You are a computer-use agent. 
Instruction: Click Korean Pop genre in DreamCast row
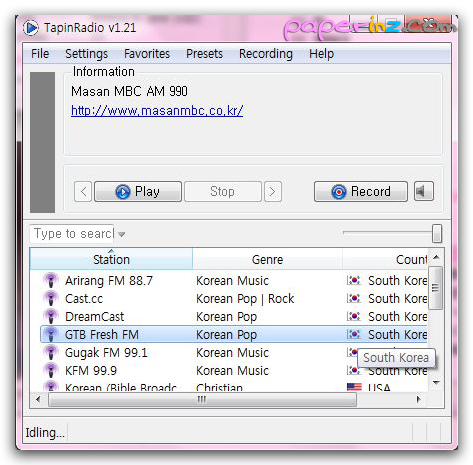pyautogui.click(x=226, y=316)
